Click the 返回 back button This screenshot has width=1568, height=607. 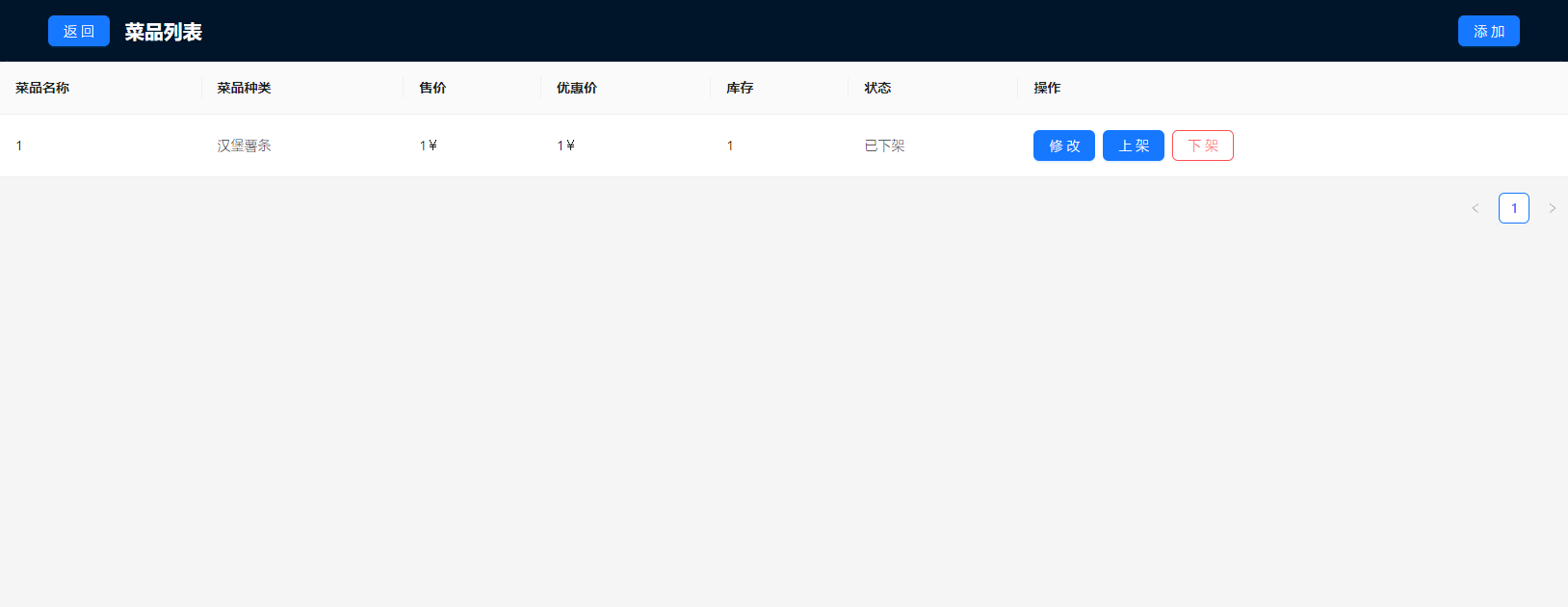point(79,31)
